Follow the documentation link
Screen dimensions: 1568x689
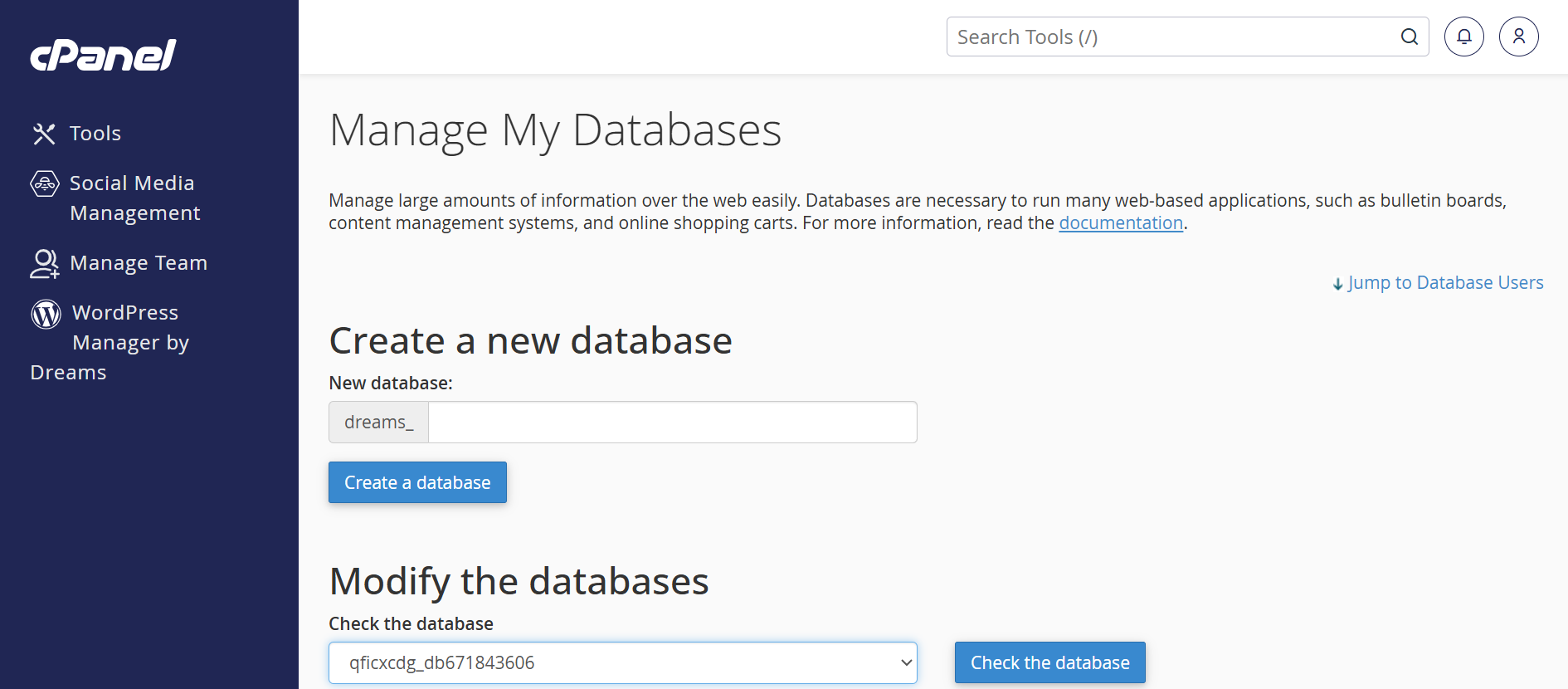pos(1120,223)
